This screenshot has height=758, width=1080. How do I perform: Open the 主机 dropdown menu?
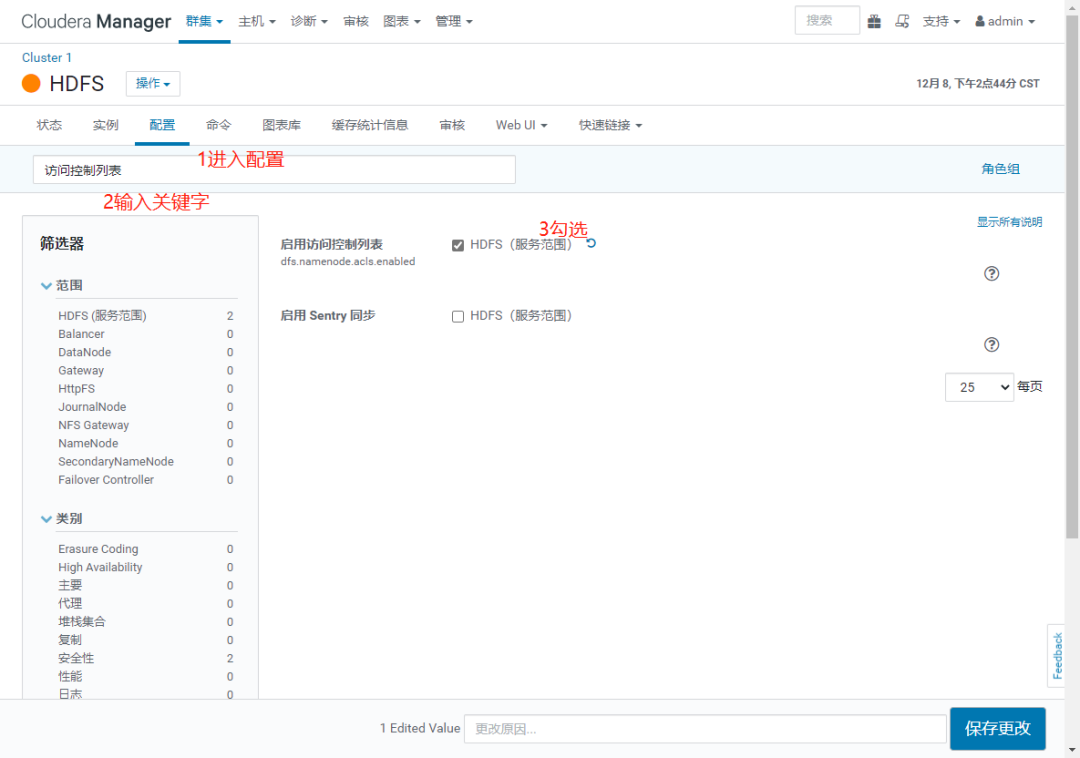tap(257, 21)
